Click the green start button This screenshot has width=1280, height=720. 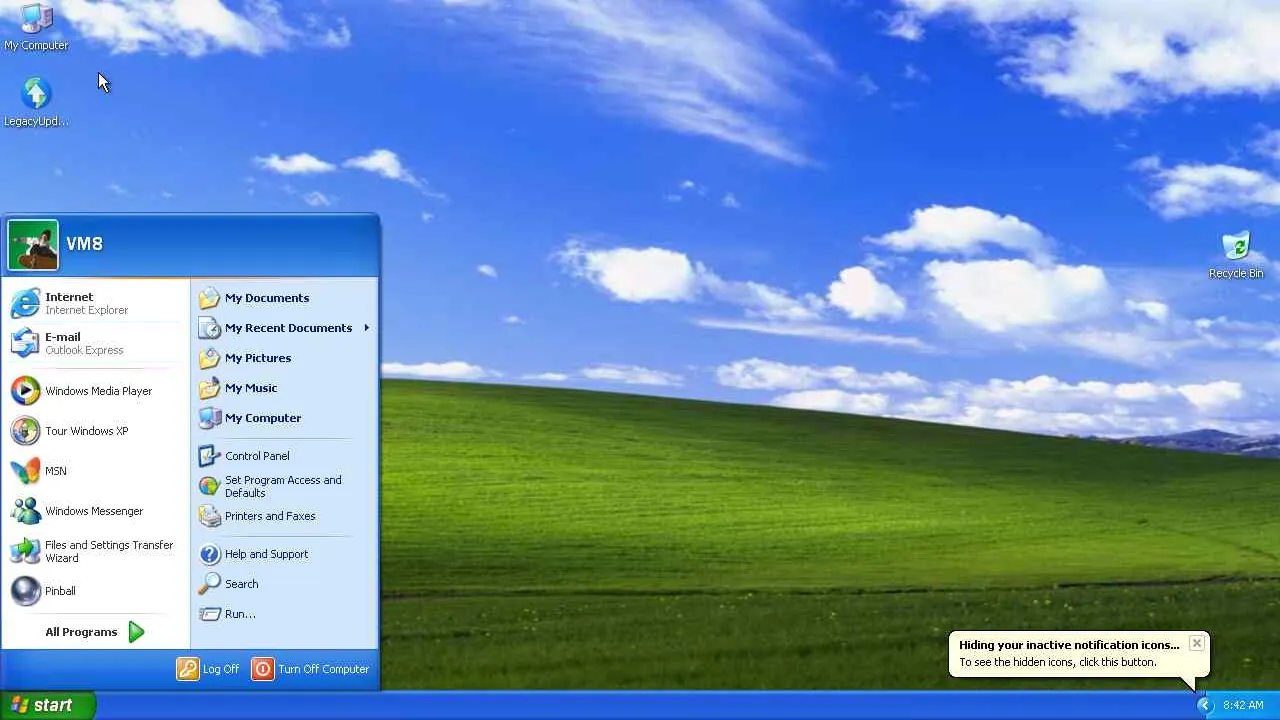(48, 705)
